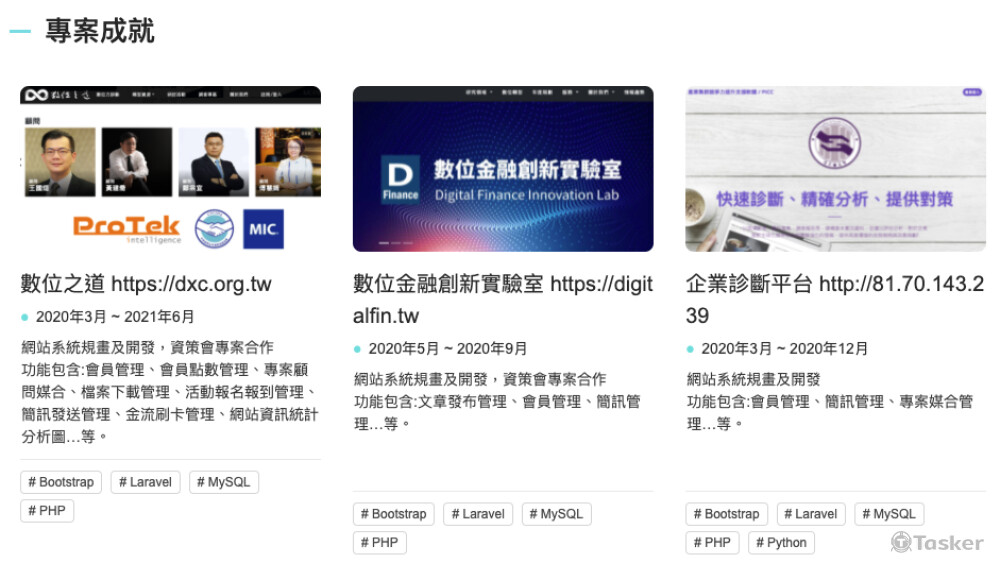Select # PHP tag under 數位金融創新實驗室
This screenshot has width=1000, height=563.
tap(380, 543)
